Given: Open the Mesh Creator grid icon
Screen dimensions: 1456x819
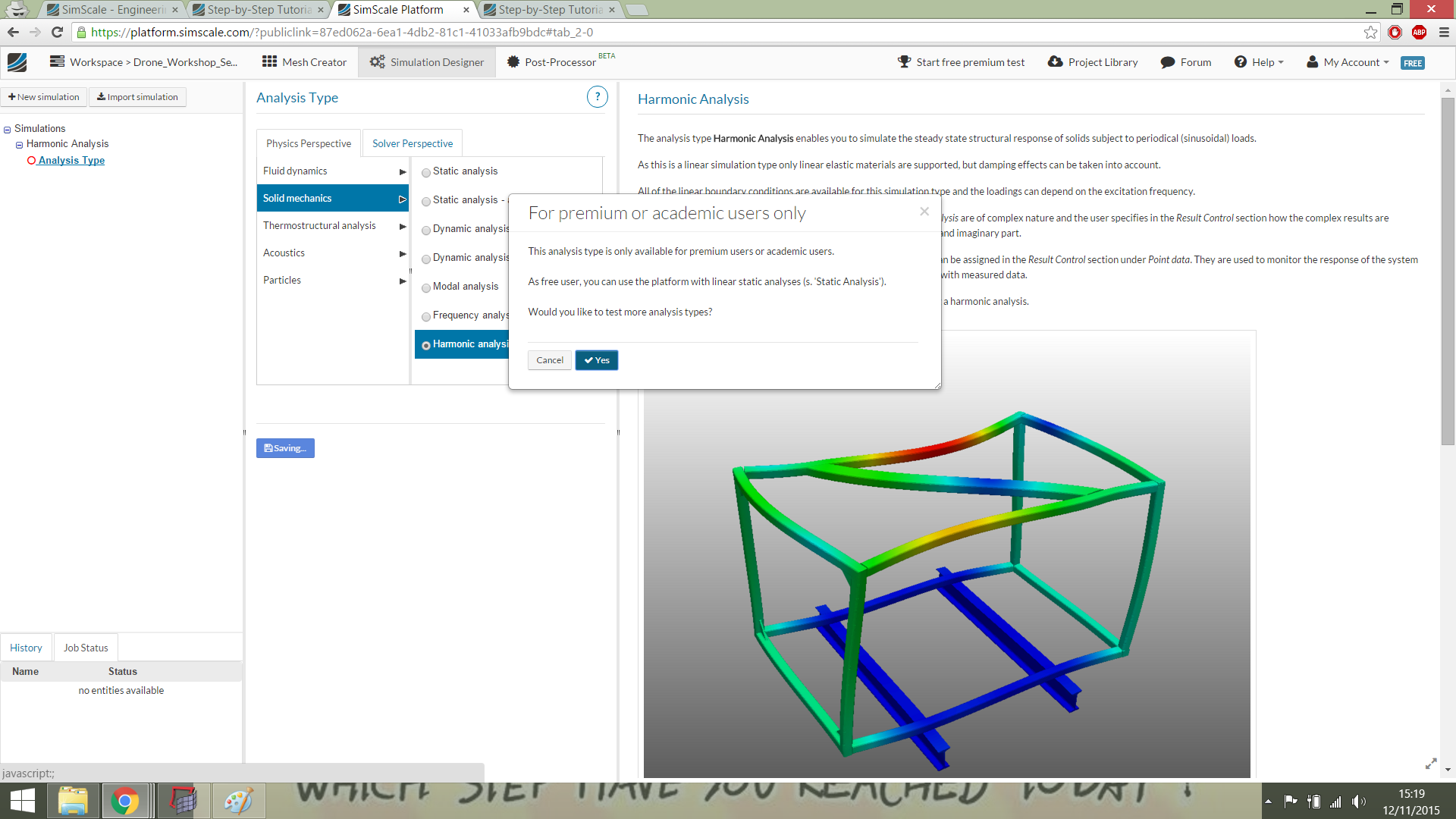Looking at the screenshot, I should (x=269, y=62).
